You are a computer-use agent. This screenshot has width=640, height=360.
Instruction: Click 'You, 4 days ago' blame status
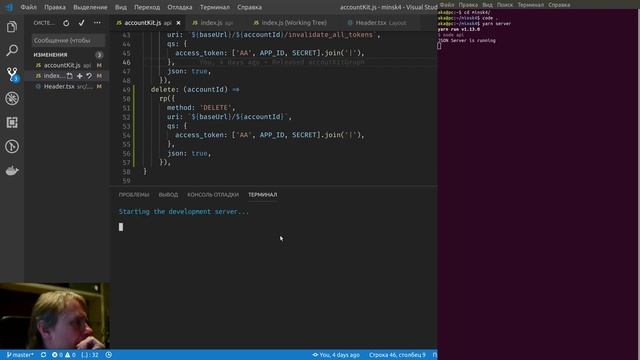pos(336,355)
